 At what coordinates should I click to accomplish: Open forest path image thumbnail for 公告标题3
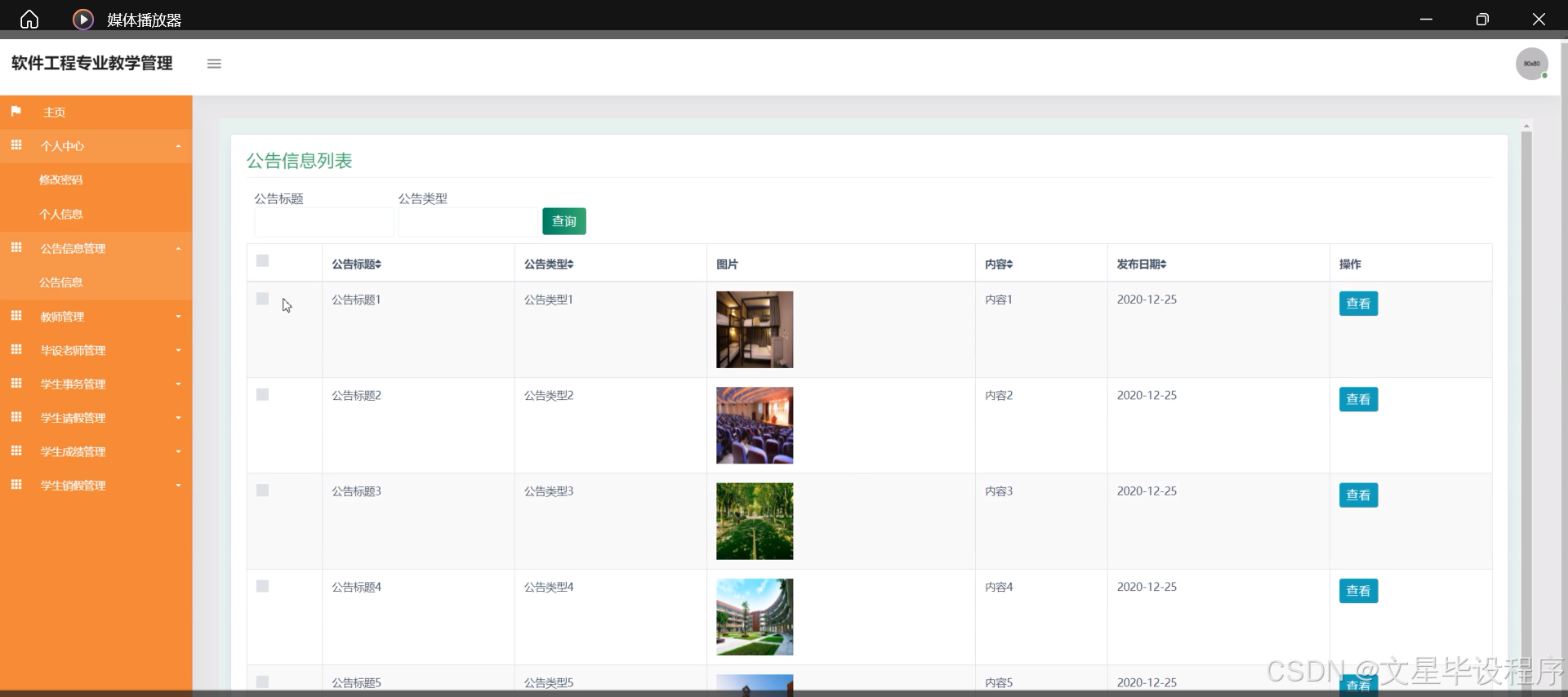755,522
